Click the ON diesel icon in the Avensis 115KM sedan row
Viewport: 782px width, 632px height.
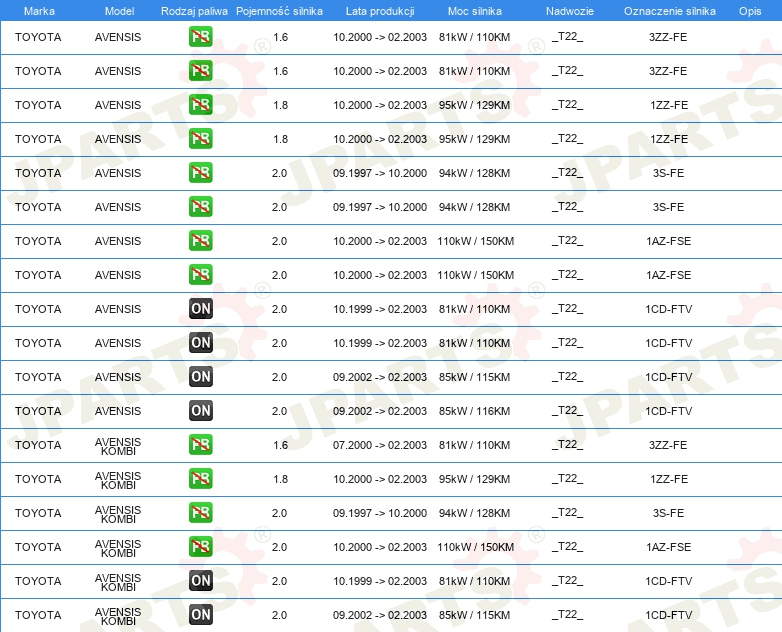pyautogui.click(x=200, y=377)
